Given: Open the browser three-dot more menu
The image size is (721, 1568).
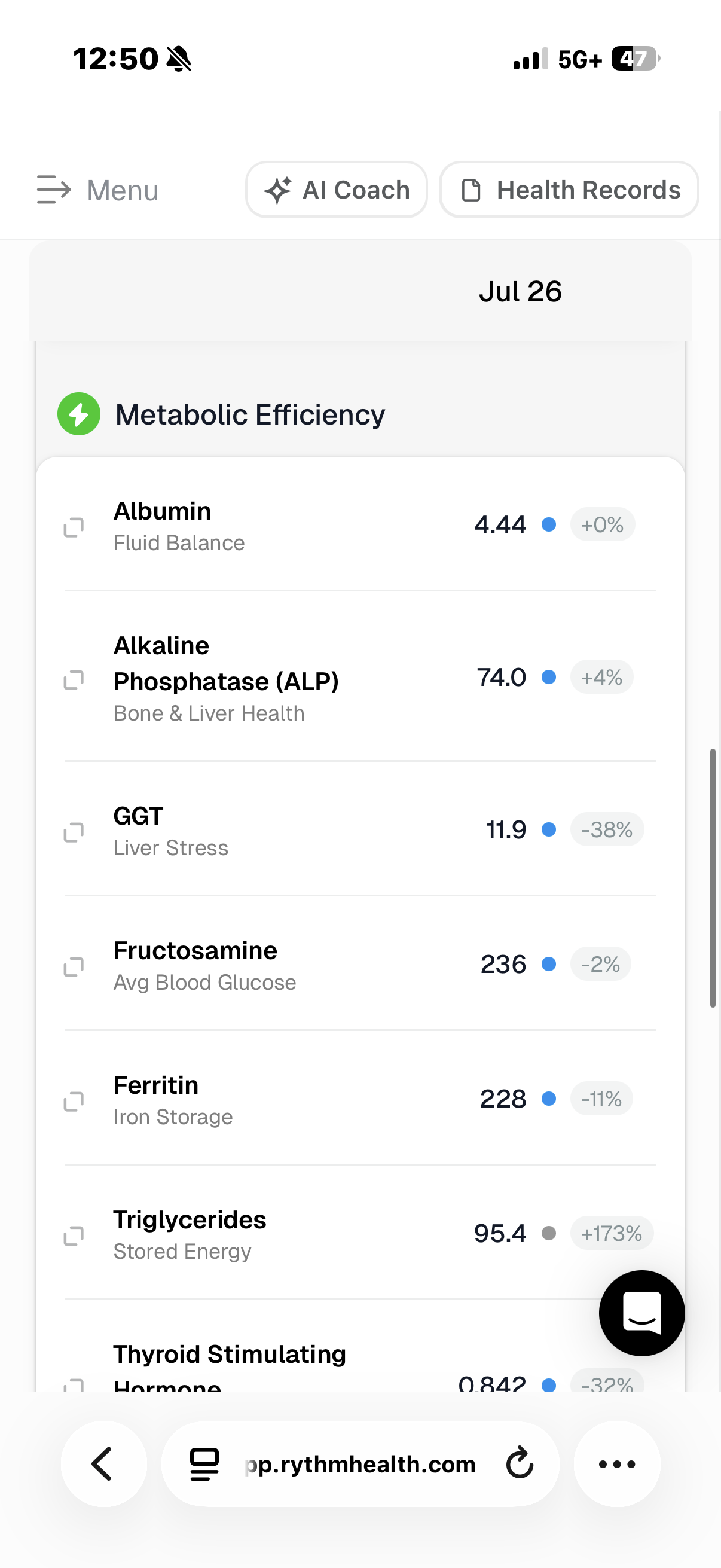Looking at the screenshot, I should pos(617,1463).
